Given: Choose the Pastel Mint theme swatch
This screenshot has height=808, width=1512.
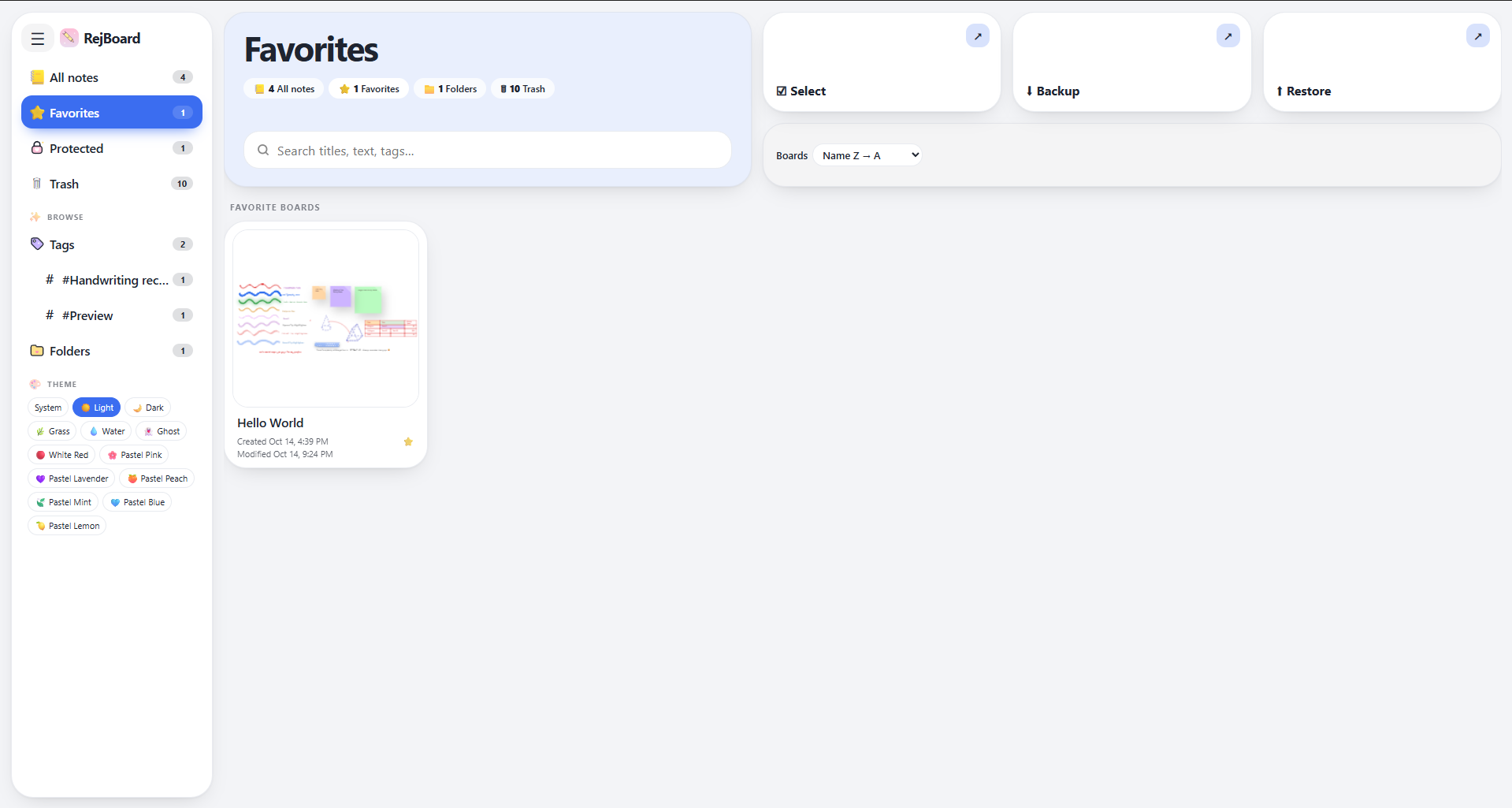Looking at the screenshot, I should 63,502.
